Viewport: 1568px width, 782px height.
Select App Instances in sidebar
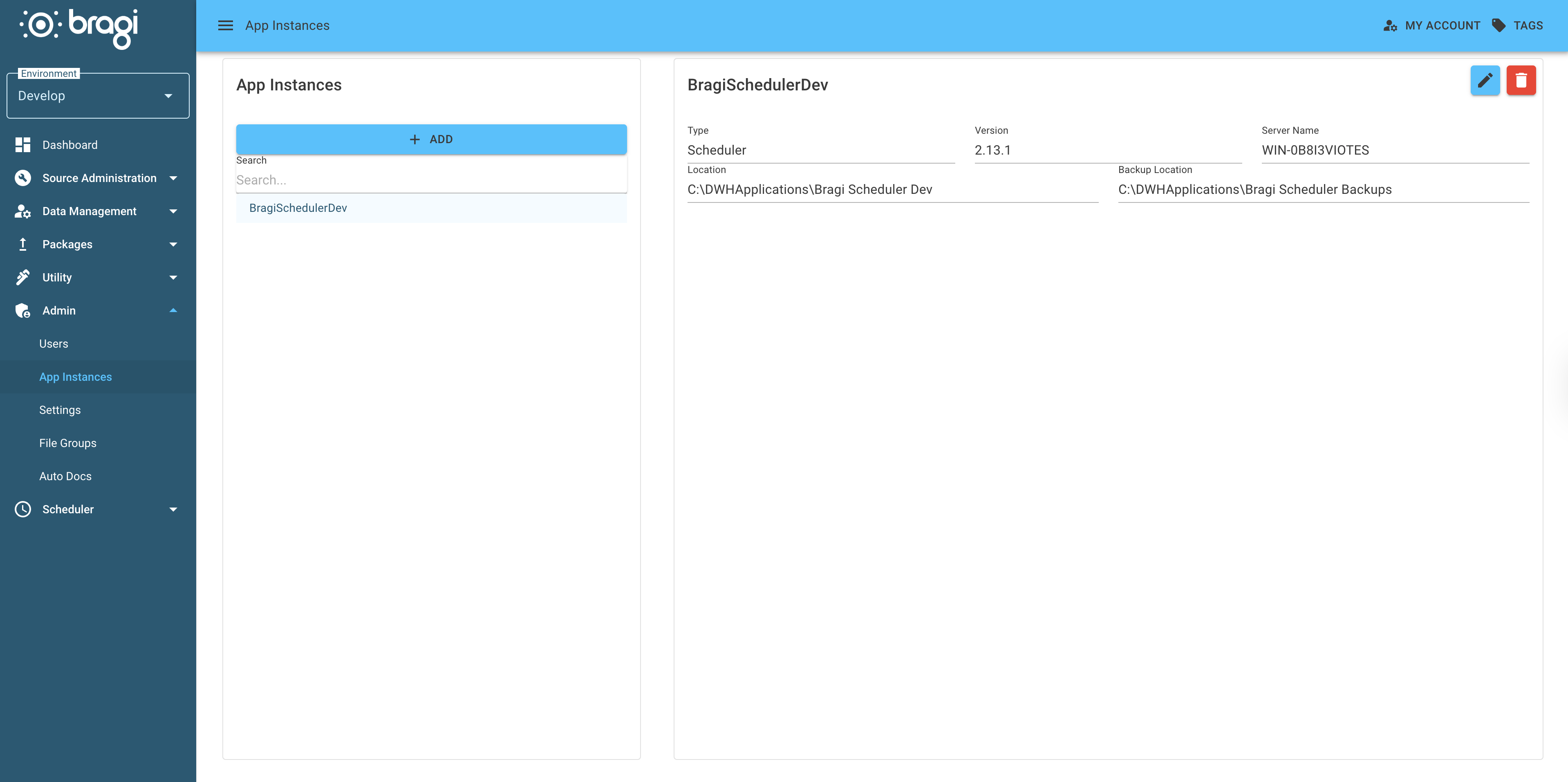click(98, 377)
